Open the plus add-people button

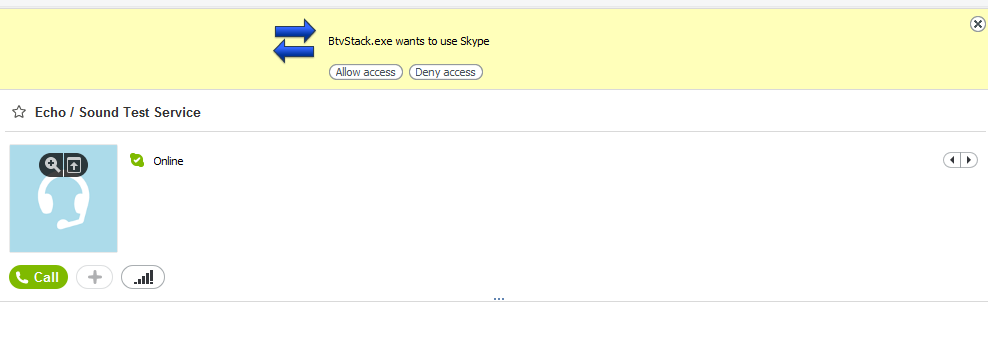point(95,277)
